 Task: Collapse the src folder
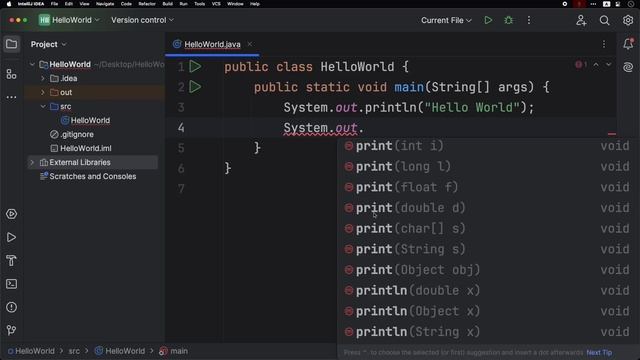(x=43, y=106)
